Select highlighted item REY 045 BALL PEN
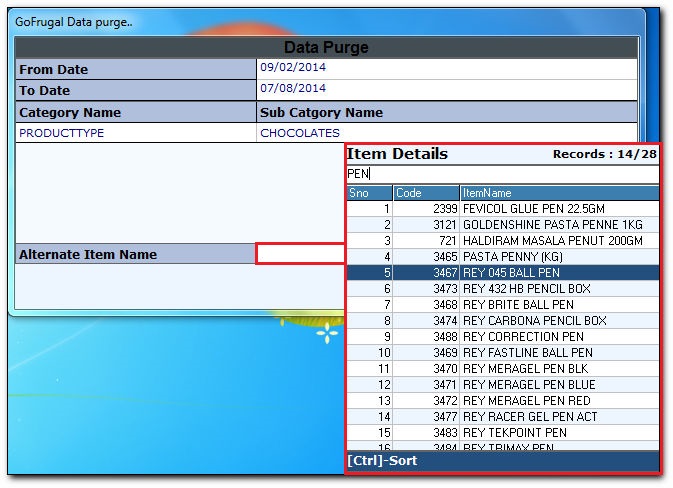This screenshot has height=488, width=673. [503, 273]
